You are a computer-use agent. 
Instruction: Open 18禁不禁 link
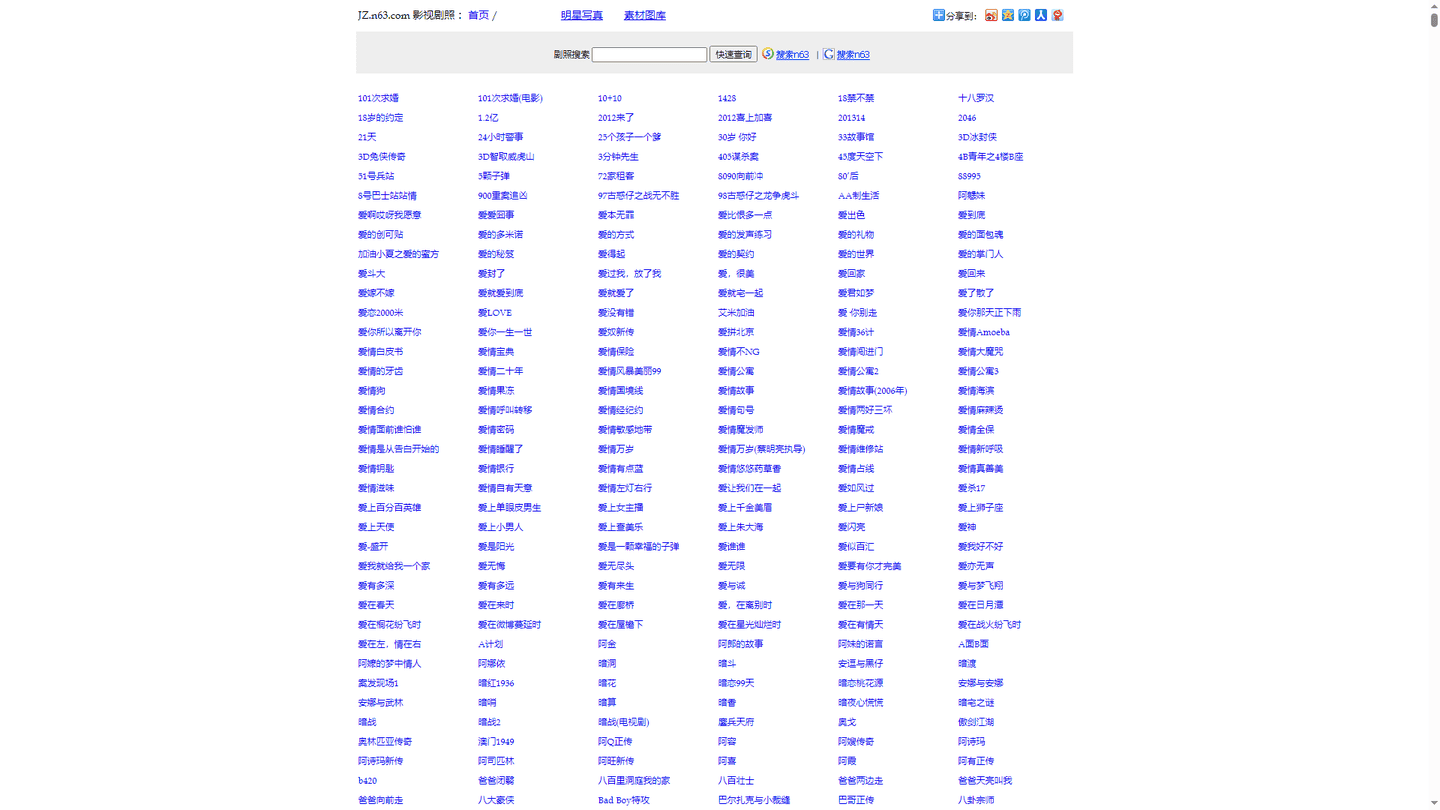856,98
